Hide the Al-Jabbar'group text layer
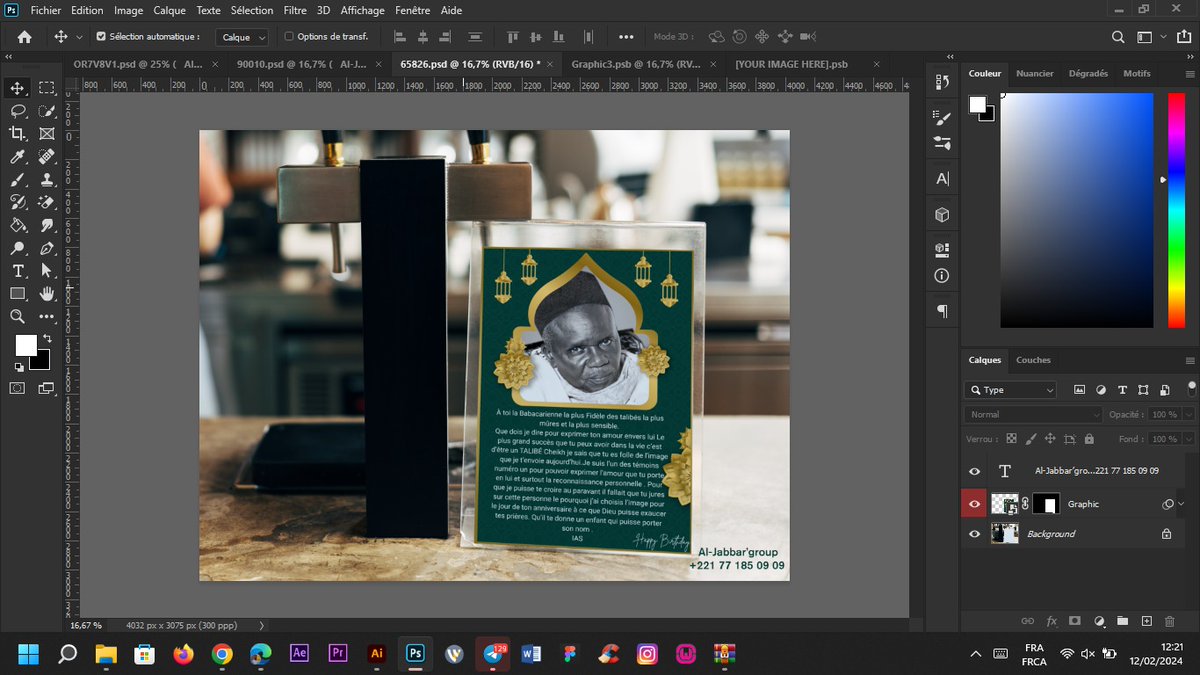The width and height of the screenshot is (1200, 675). [x=975, y=471]
